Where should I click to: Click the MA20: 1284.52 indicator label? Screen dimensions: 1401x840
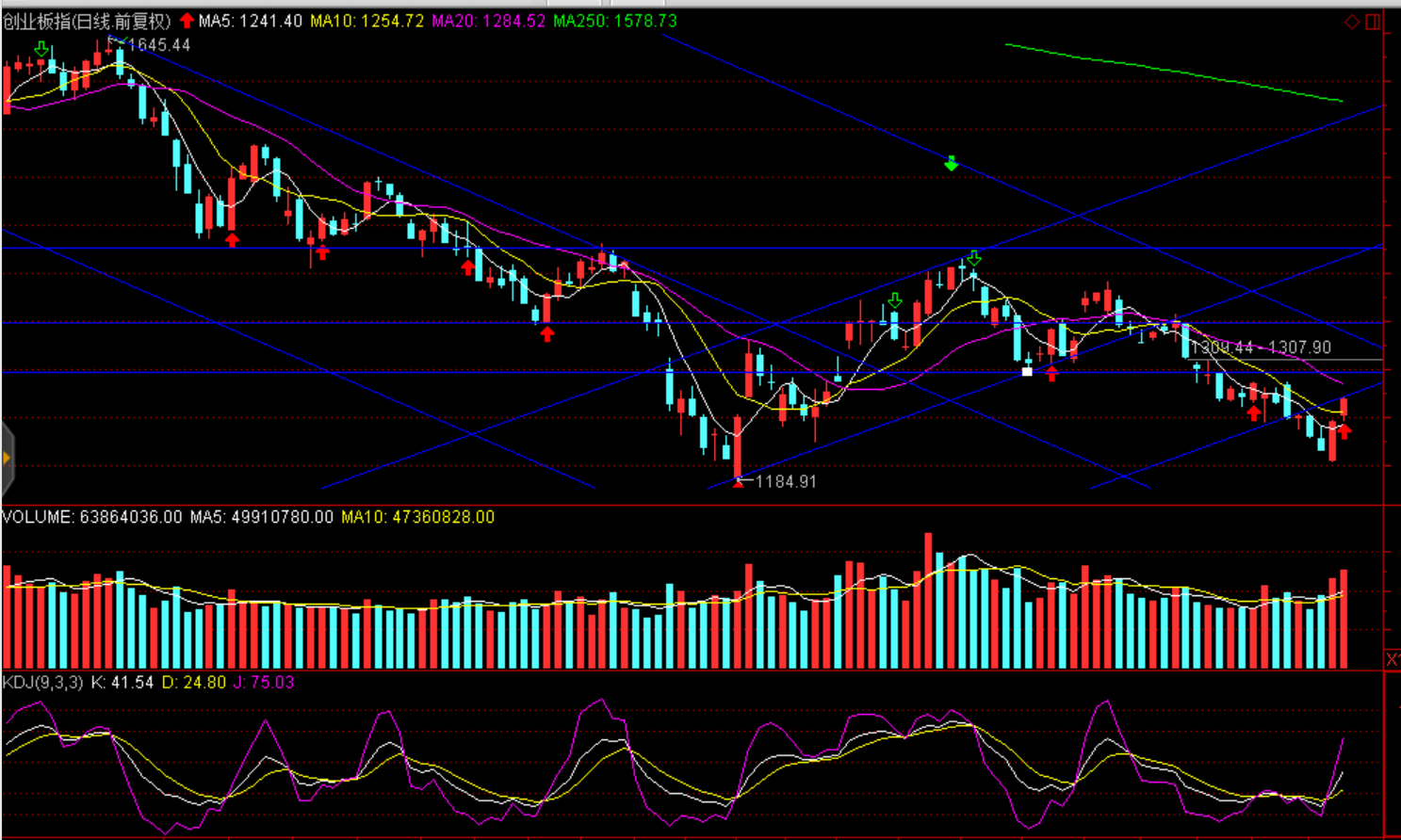[488, 21]
